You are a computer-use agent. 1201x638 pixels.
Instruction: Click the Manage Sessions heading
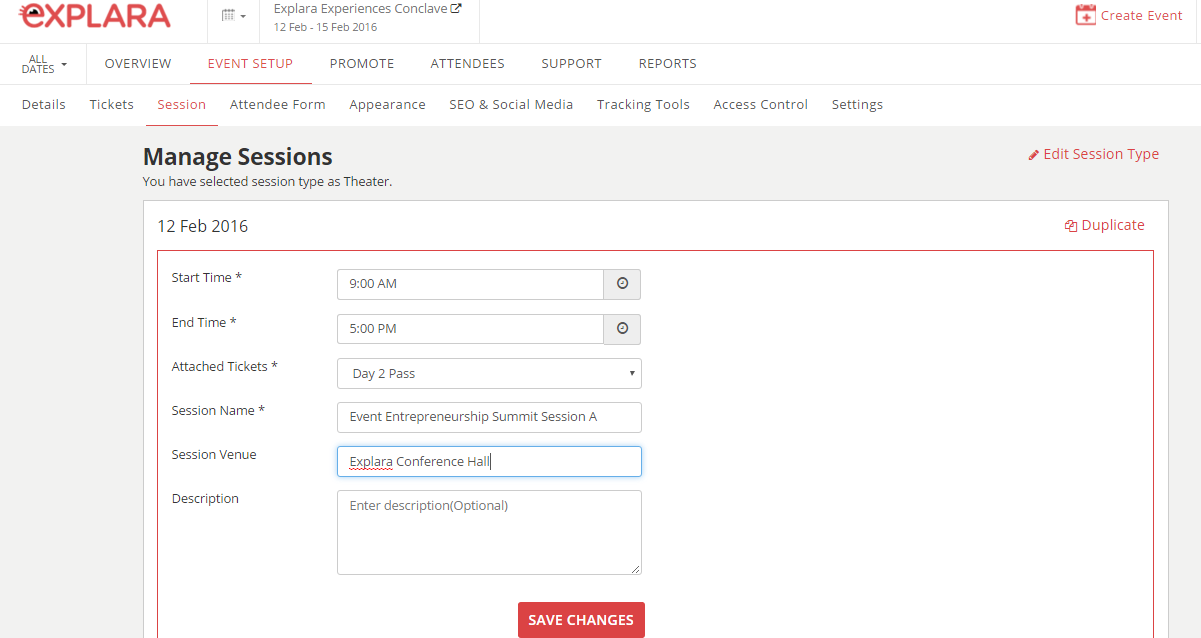[x=238, y=157]
